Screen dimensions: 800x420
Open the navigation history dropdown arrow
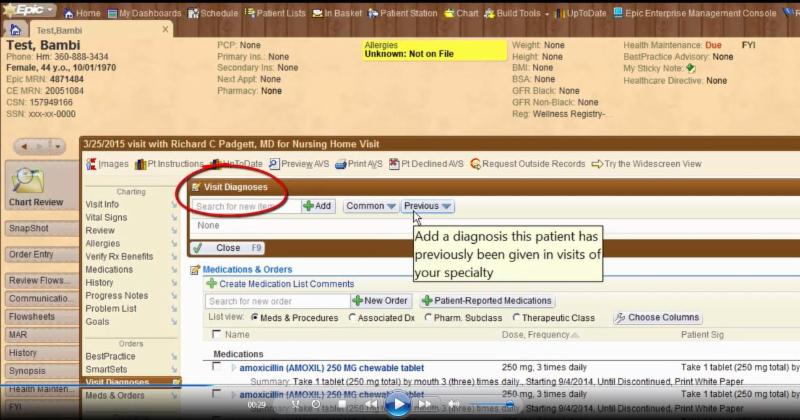58,147
